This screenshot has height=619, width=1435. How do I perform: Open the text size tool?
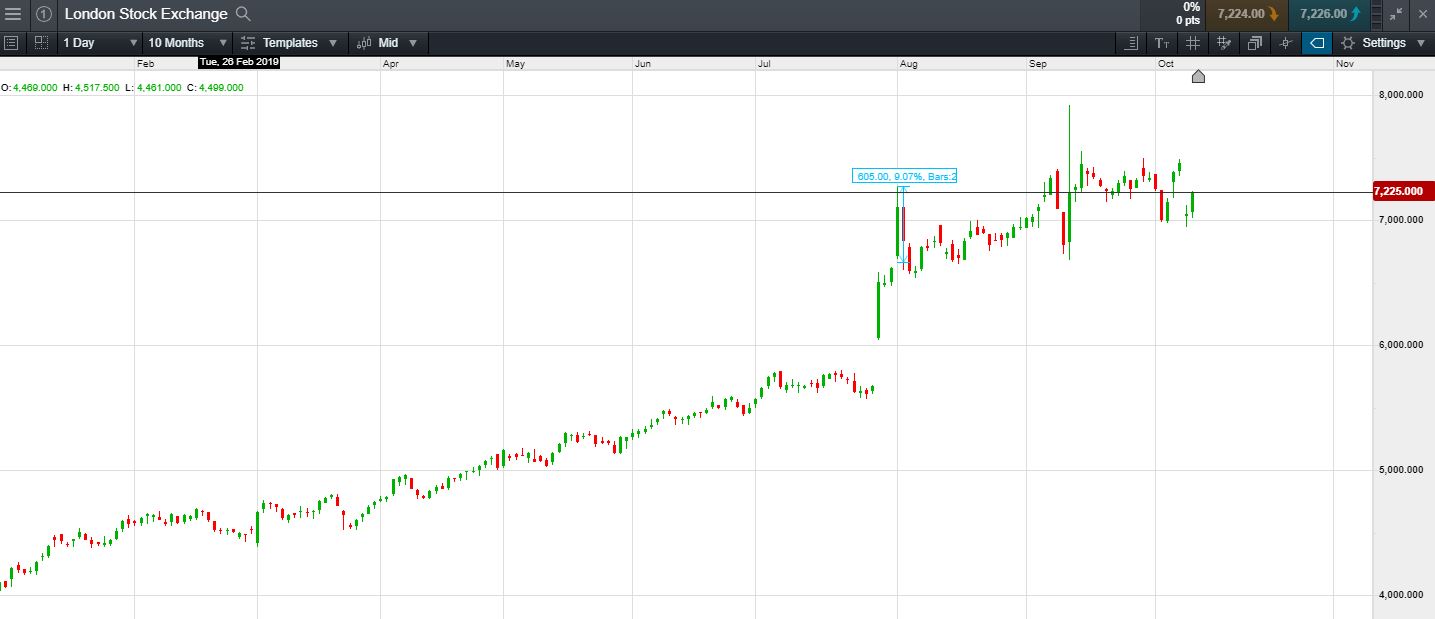(x=1162, y=43)
